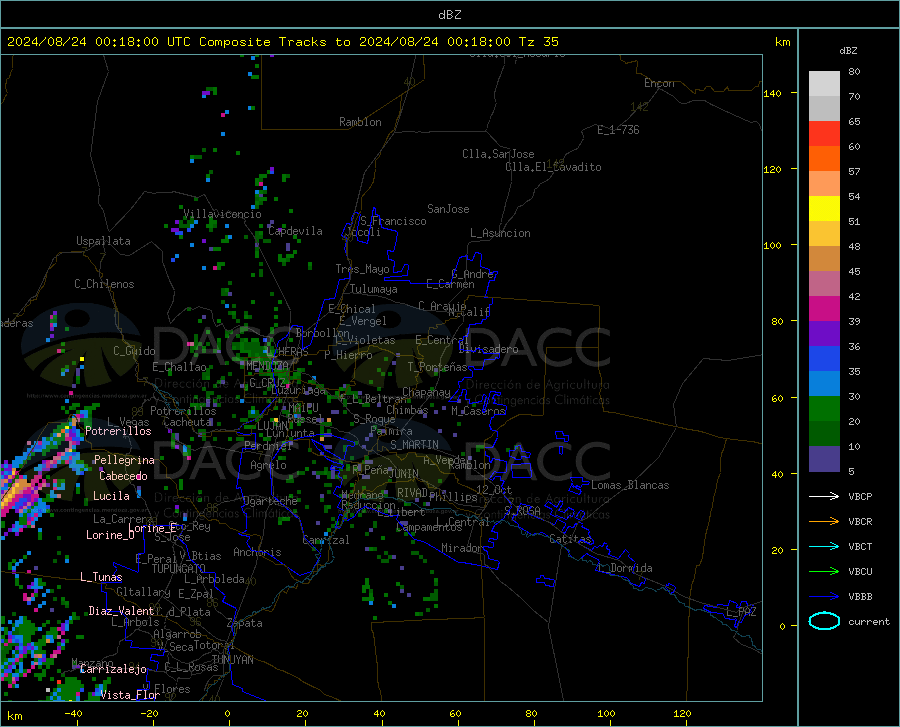Click the SanJose map label
Screen dimensions: 900x727
pyautogui.click(x=448, y=209)
